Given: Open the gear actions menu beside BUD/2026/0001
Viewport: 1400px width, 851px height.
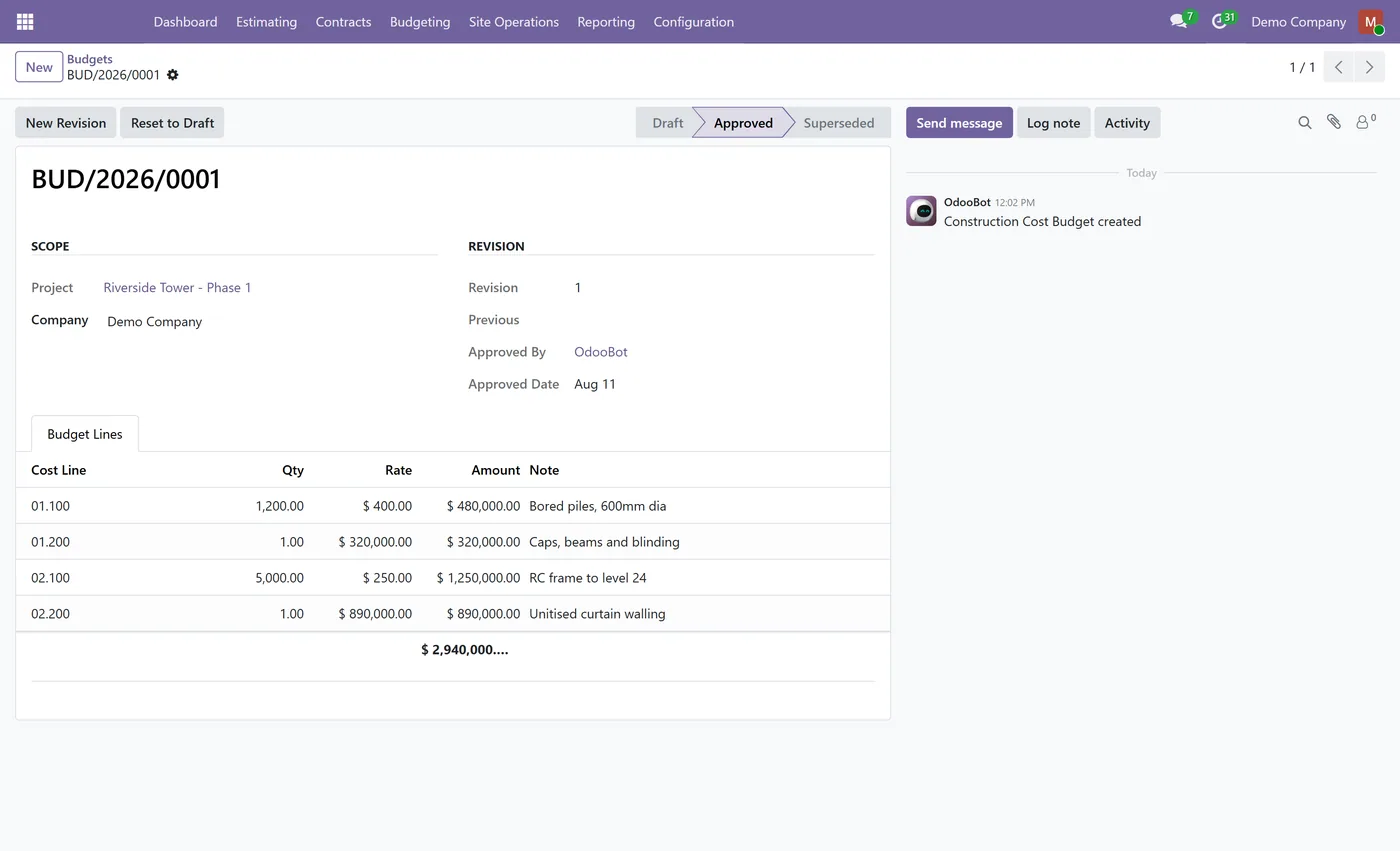Looking at the screenshot, I should pyautogui.click(x=172, y=75).
